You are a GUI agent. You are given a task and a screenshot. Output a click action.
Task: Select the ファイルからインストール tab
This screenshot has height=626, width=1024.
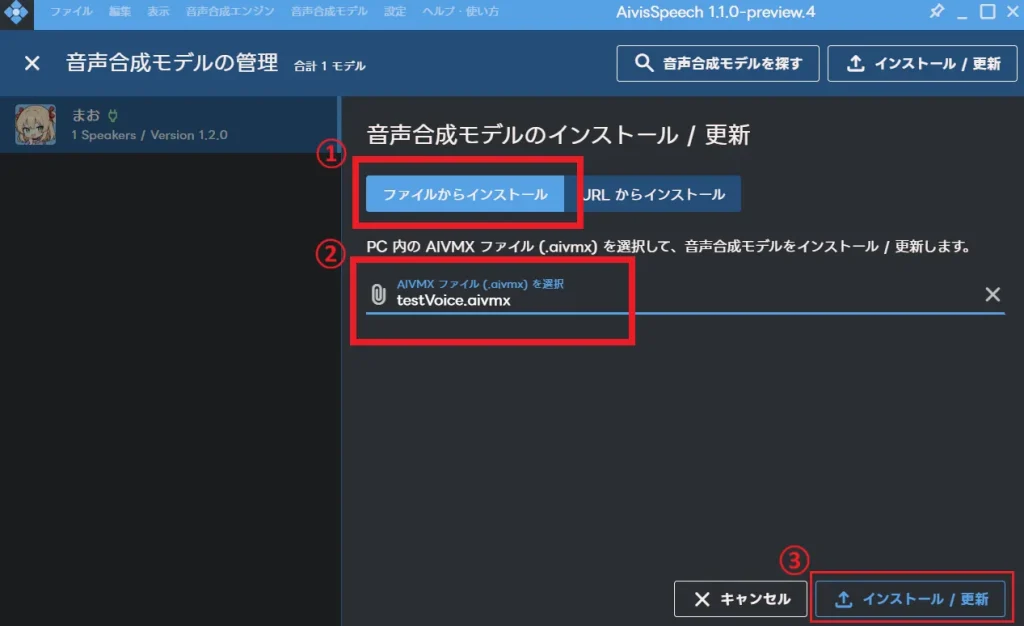coord(465,194)
